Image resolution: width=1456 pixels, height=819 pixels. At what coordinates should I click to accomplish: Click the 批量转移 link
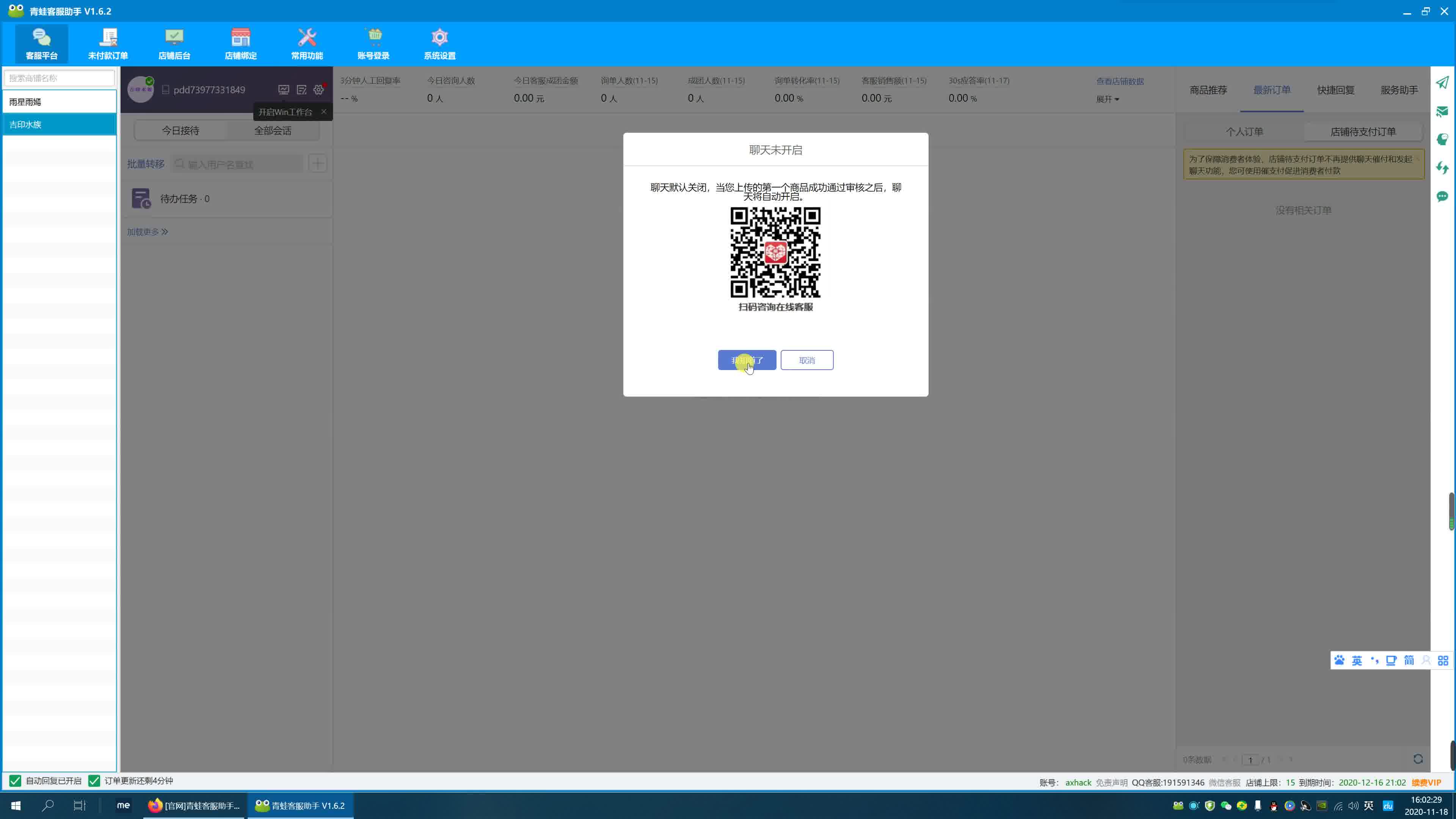pyautogui.click(x=145, y=164)
